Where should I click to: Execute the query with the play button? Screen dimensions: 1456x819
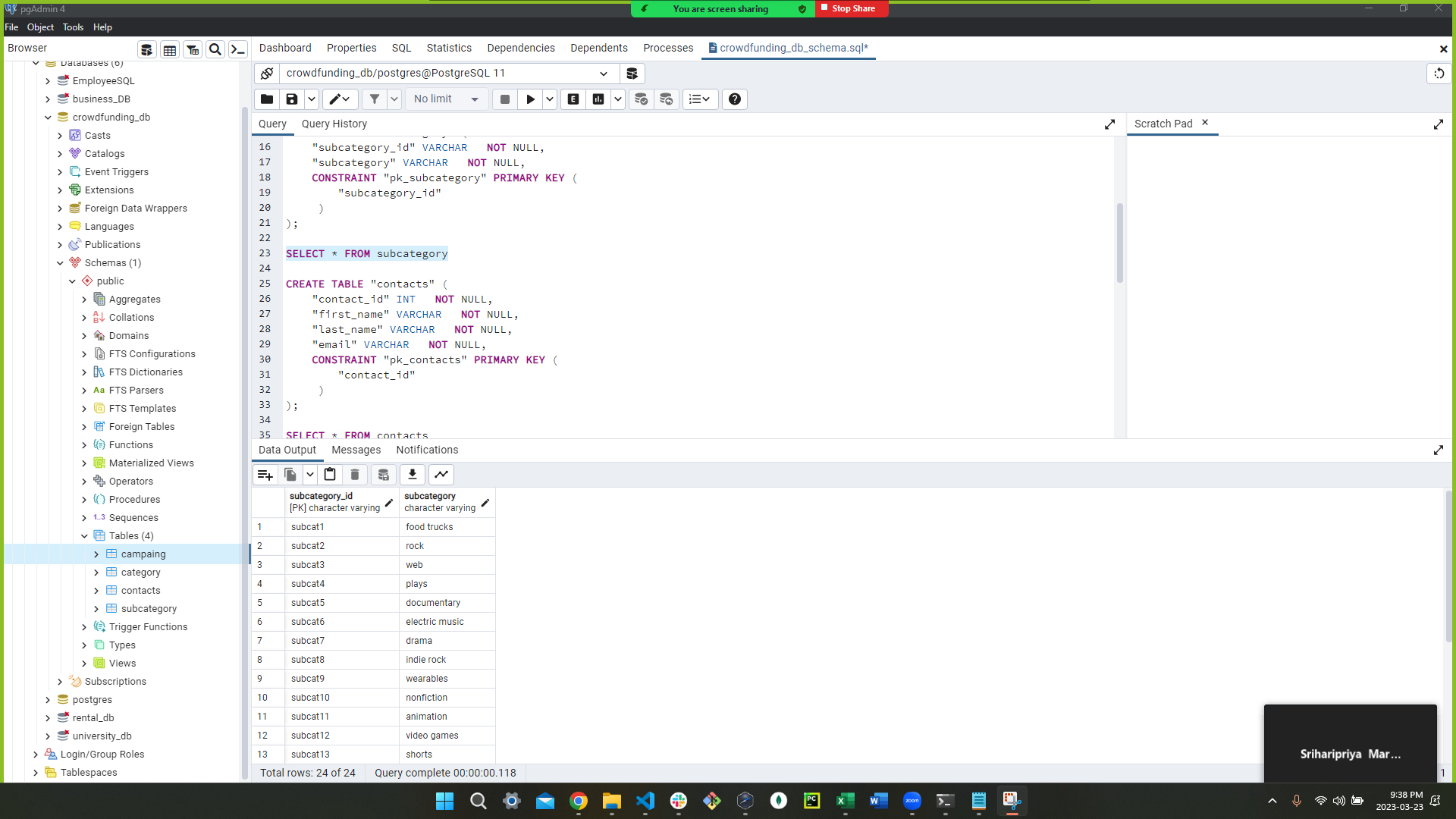pyautogui.click(x=529, y=99)
